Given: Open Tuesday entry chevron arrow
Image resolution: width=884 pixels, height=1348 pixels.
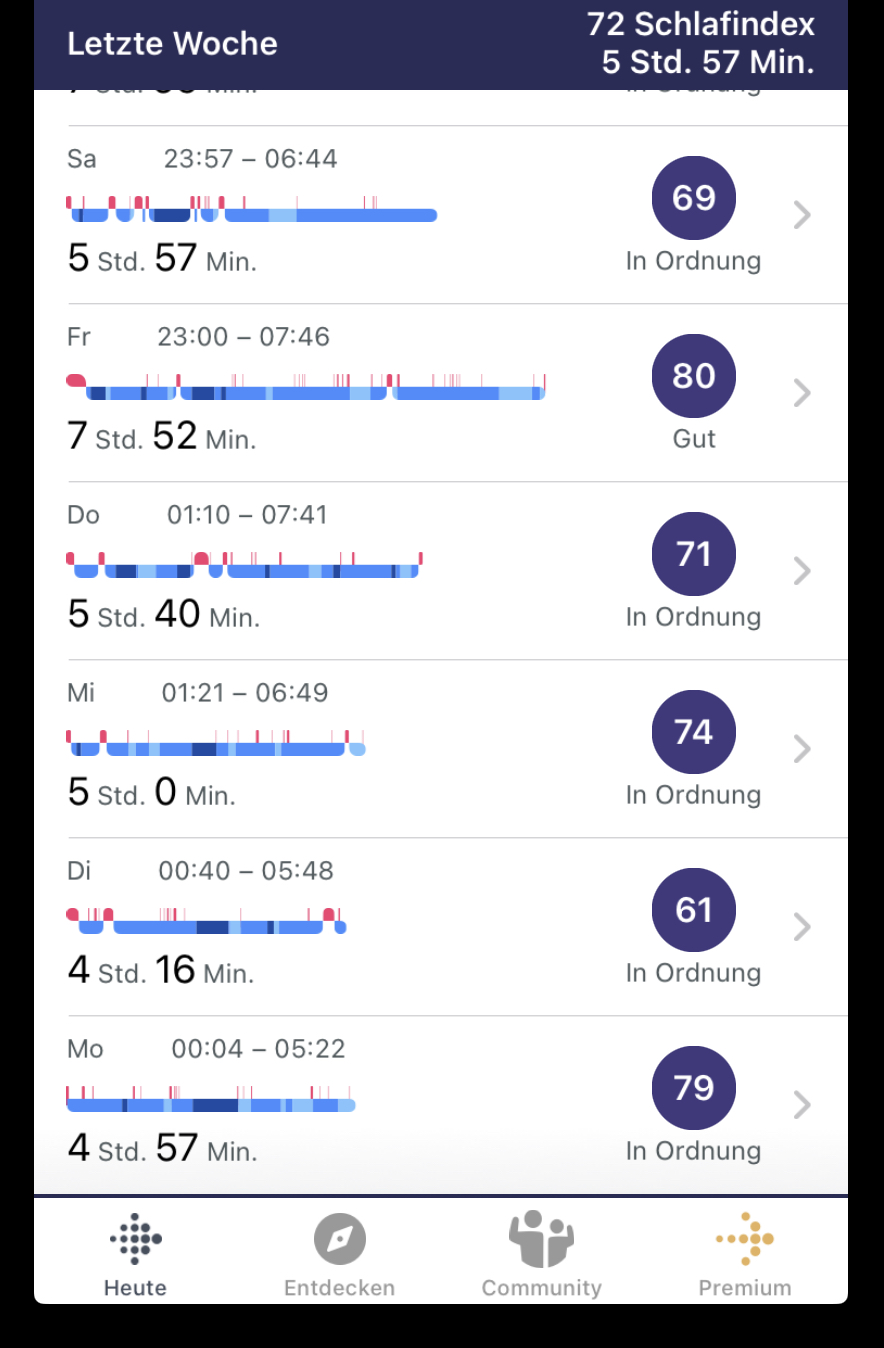Looking at the screenshot, I should pyautogui.click(x=802, y=927).
